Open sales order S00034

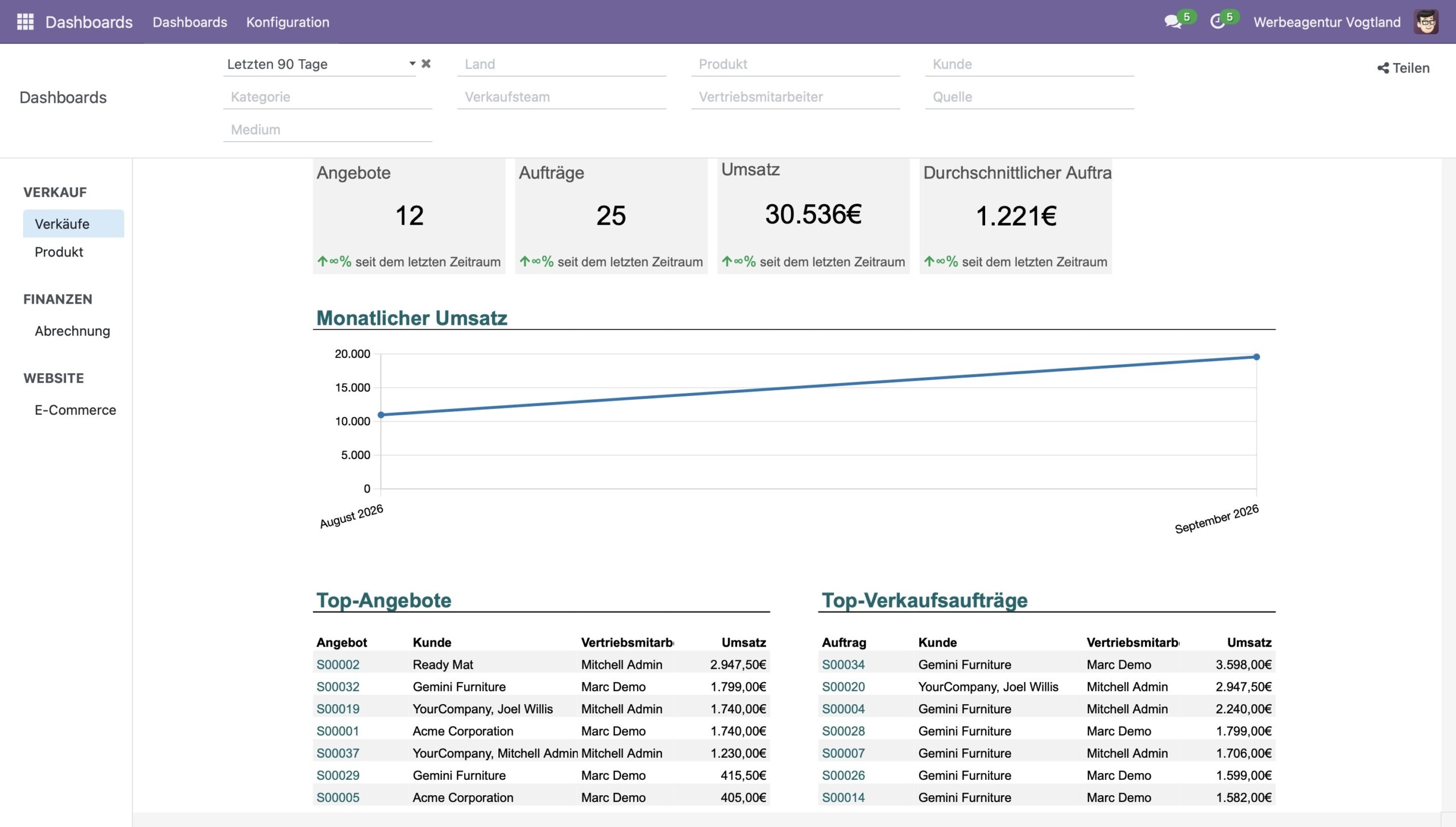coord(843,664)
